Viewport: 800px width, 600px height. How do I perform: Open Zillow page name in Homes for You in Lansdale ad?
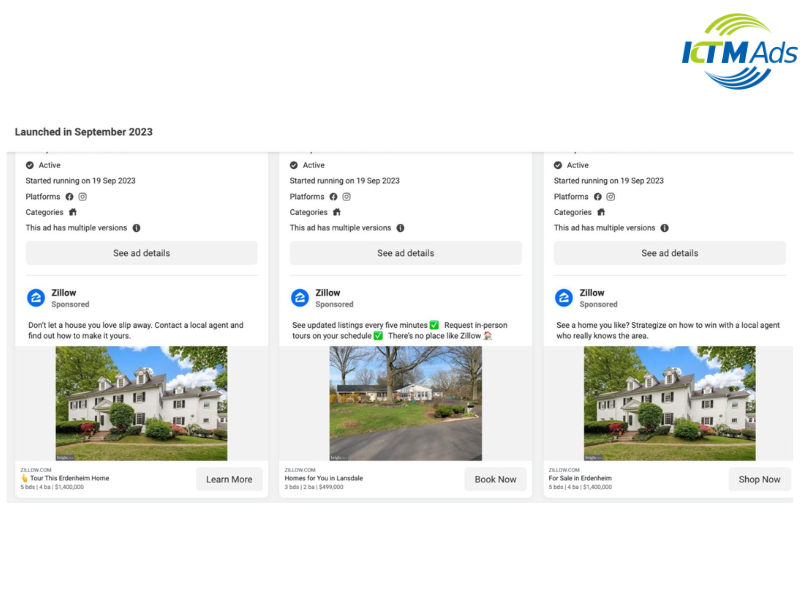[x=328, y=293]
